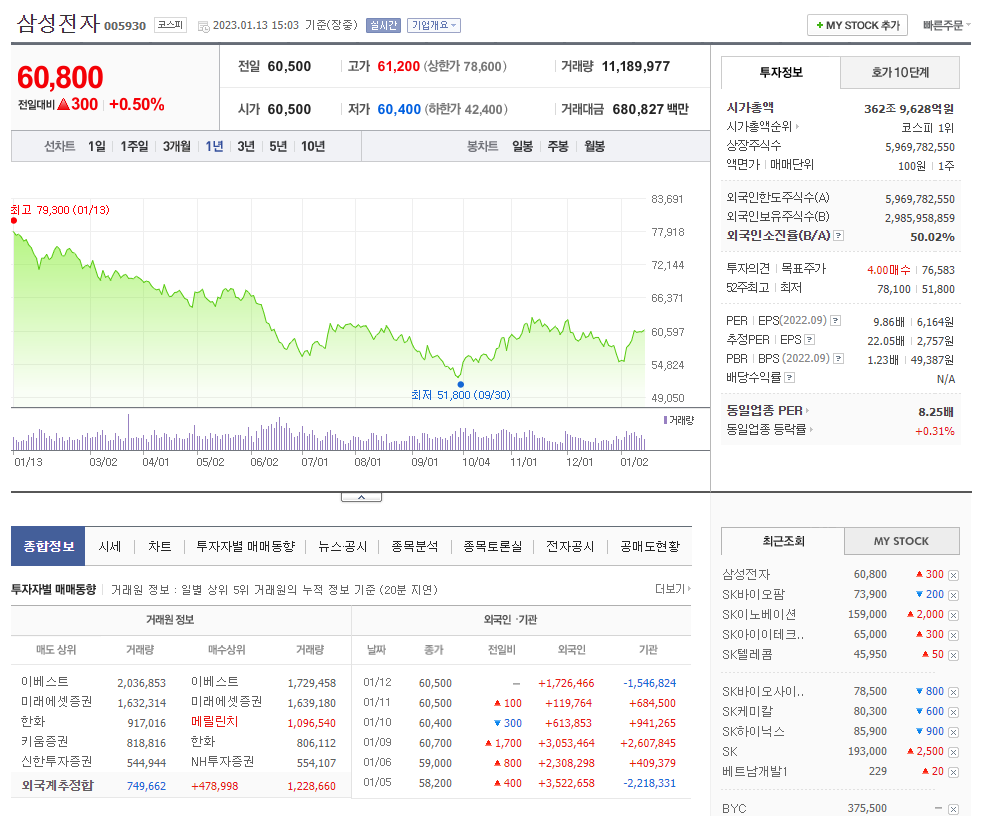Click the red 최고 79,300 chart marker
Image resolution: width=997 pixels, height=816 pixels.
(x=14, y=221)
